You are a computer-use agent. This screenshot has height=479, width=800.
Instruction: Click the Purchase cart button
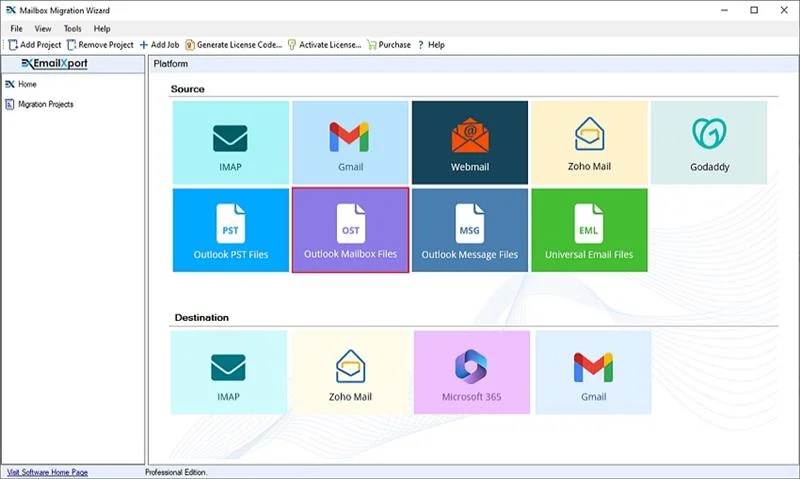[x=389, y=45]
